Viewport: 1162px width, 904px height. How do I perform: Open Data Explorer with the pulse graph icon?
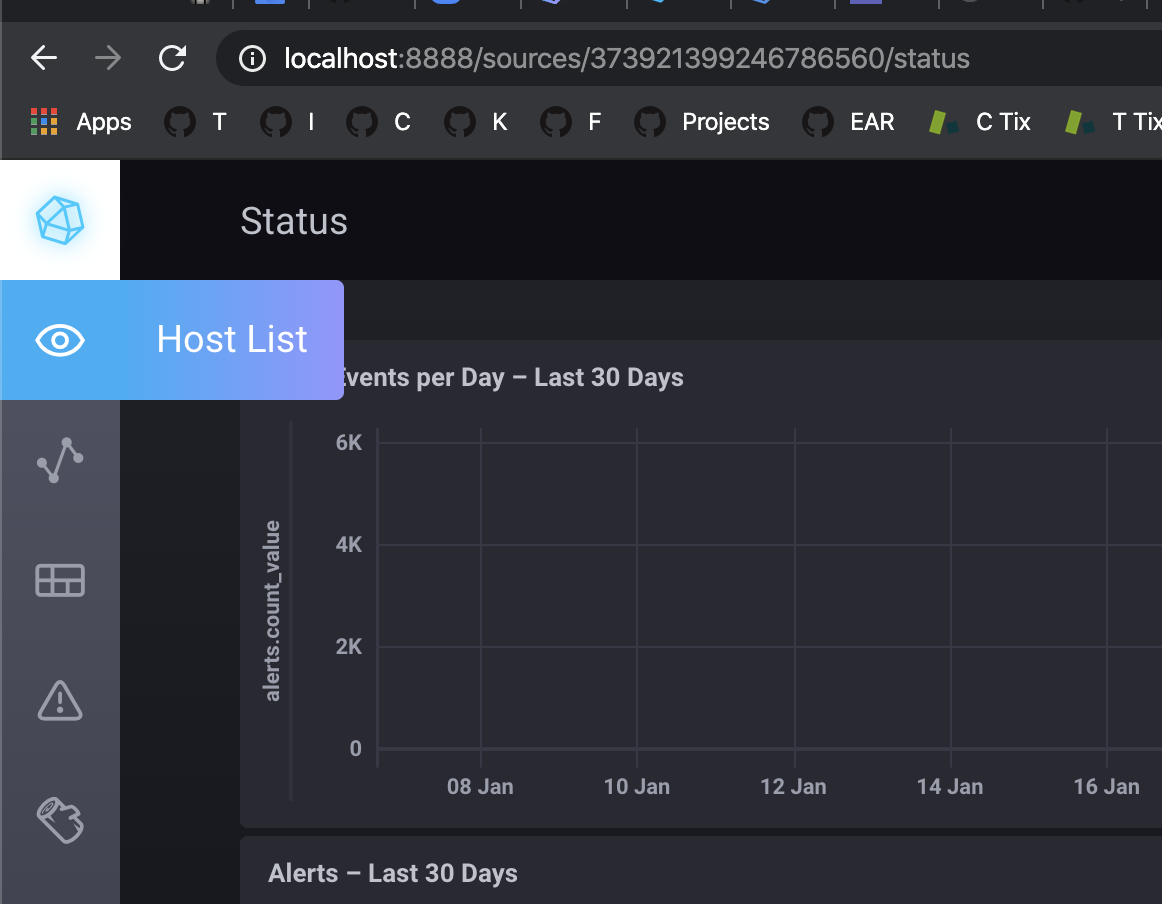point(60,460)
